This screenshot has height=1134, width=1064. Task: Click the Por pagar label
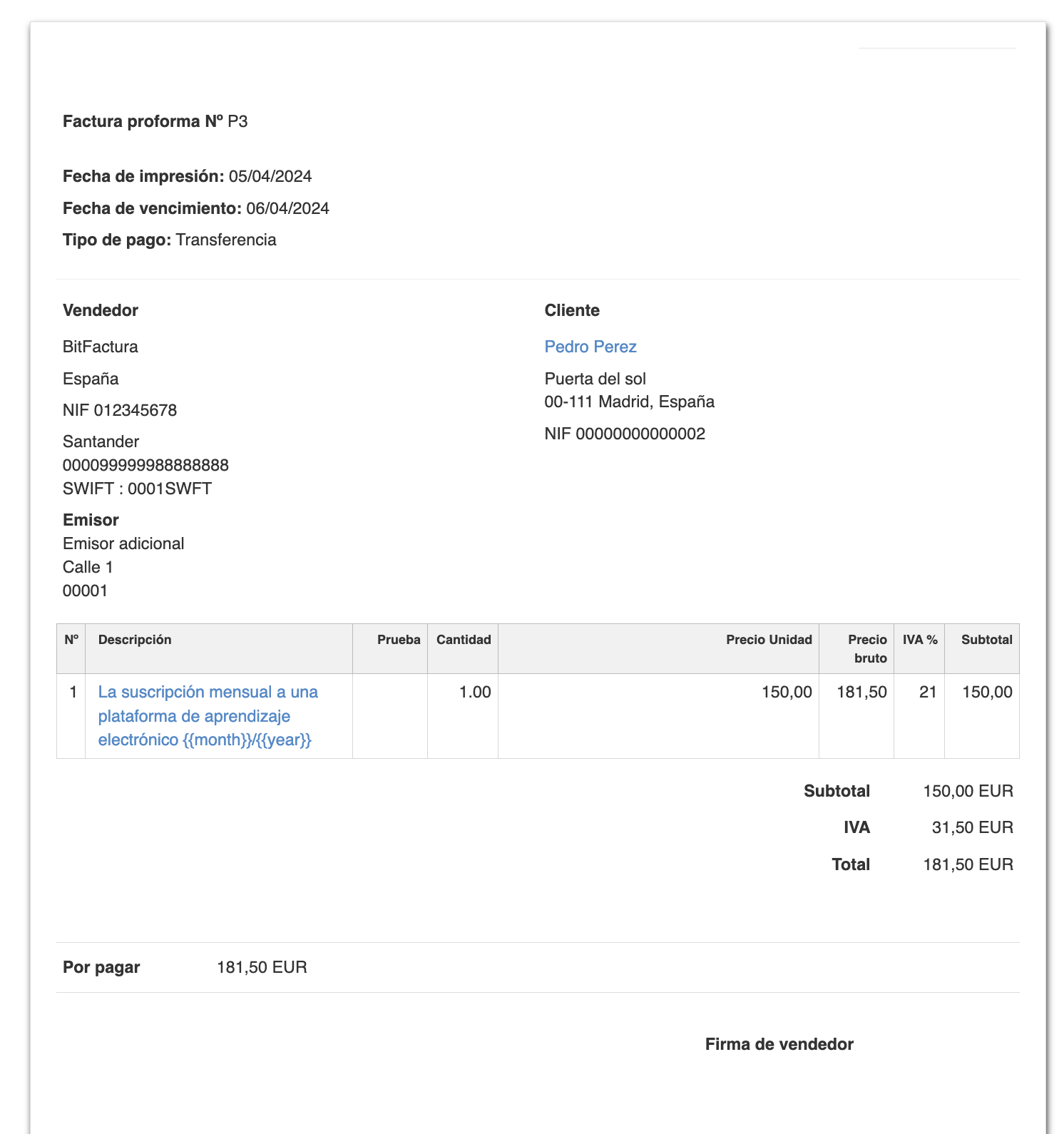tap(101, 967)
